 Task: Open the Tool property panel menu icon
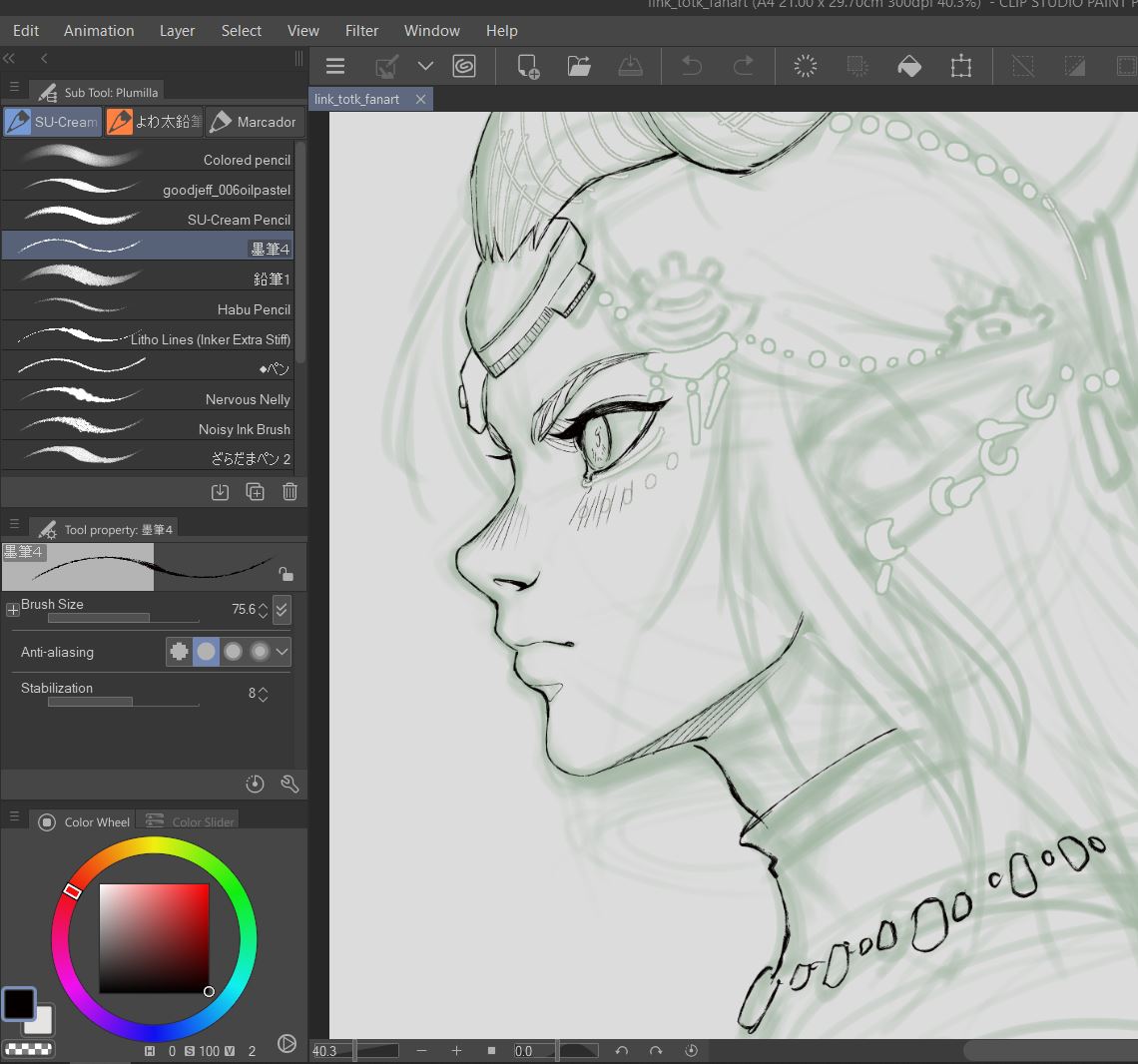[x=14, y=523]
